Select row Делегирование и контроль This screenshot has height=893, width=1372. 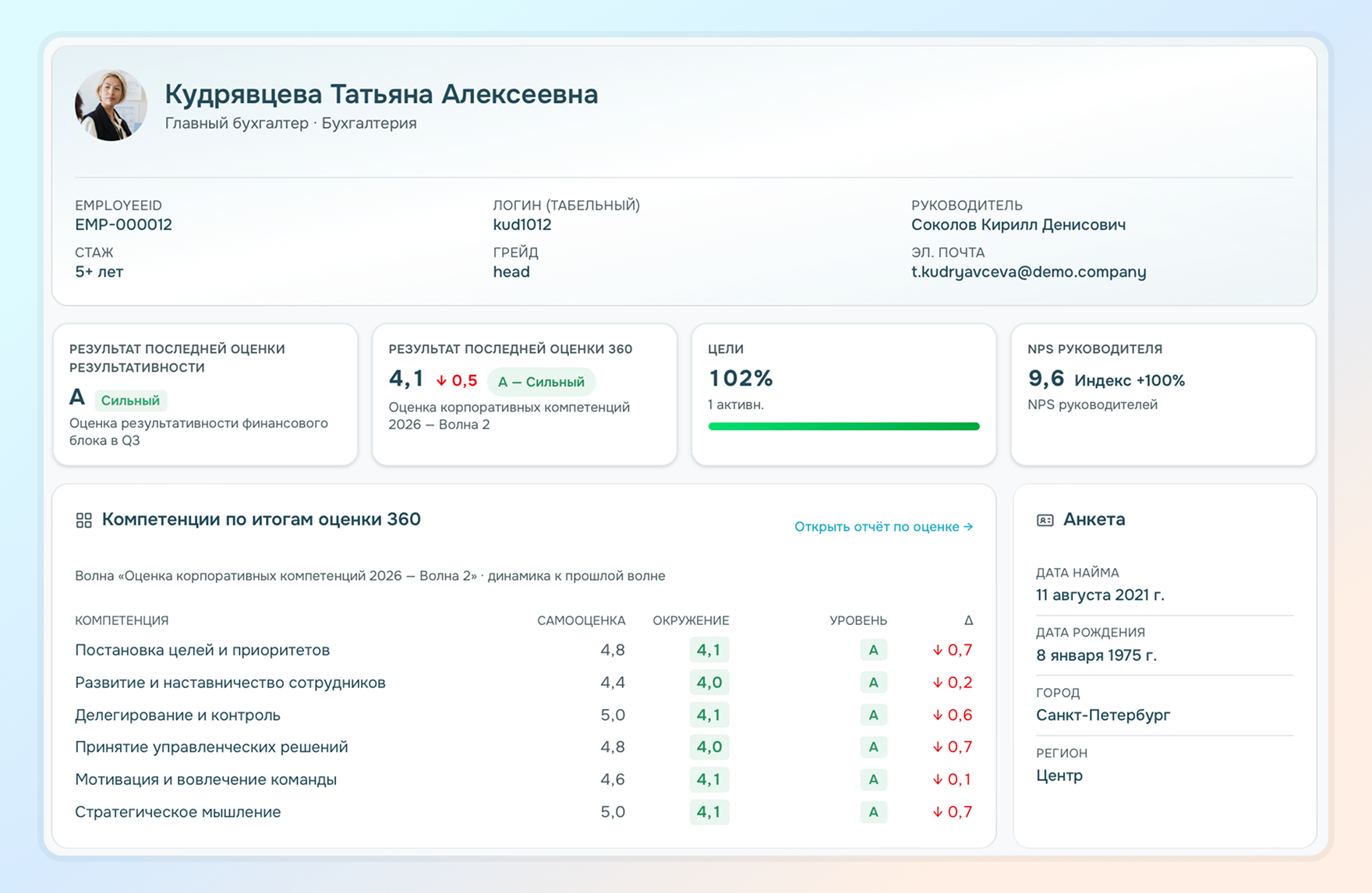[x=524, y=715]
